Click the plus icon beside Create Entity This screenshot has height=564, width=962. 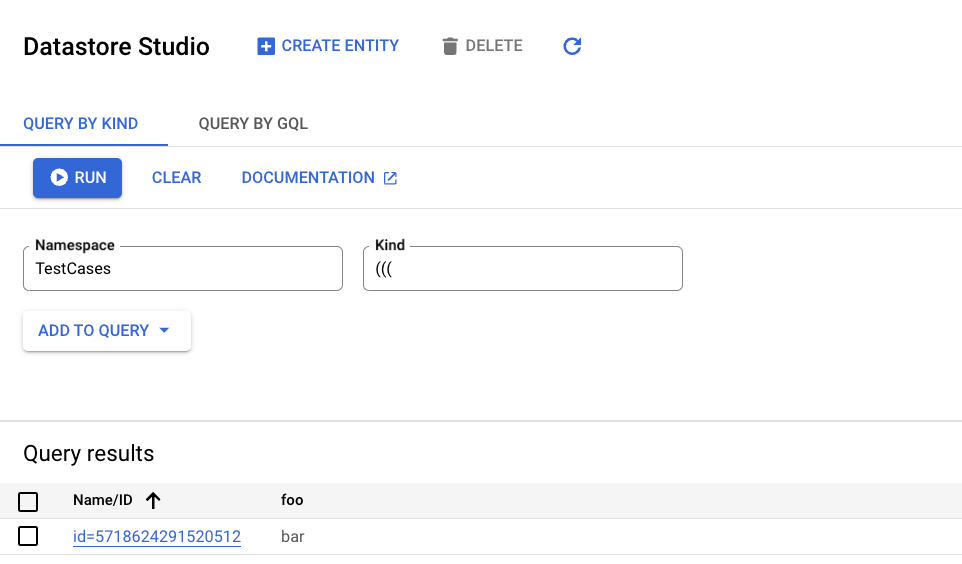click(x=266, y=46)
